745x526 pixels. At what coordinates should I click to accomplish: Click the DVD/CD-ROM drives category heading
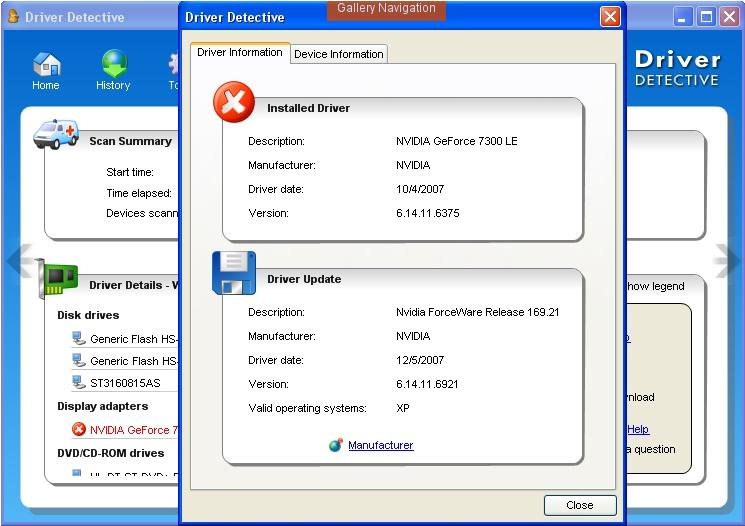[111, 453]
